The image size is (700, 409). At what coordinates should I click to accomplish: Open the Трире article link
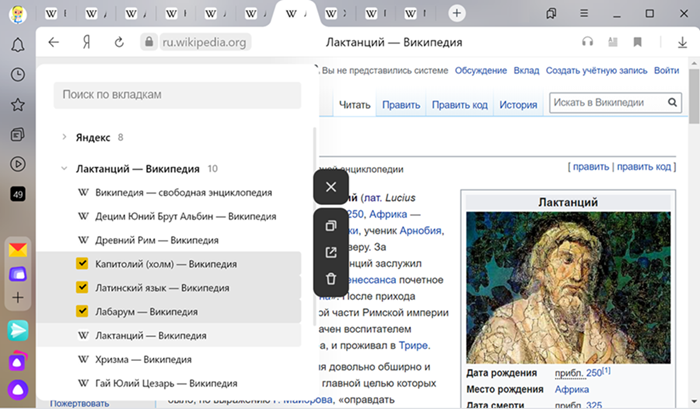(x=413, y=345)
